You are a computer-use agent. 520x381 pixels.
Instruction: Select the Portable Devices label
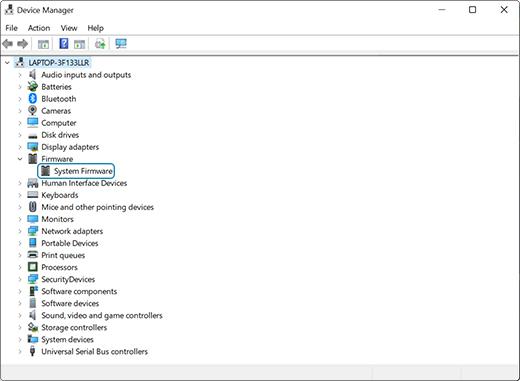click(70, 243)
